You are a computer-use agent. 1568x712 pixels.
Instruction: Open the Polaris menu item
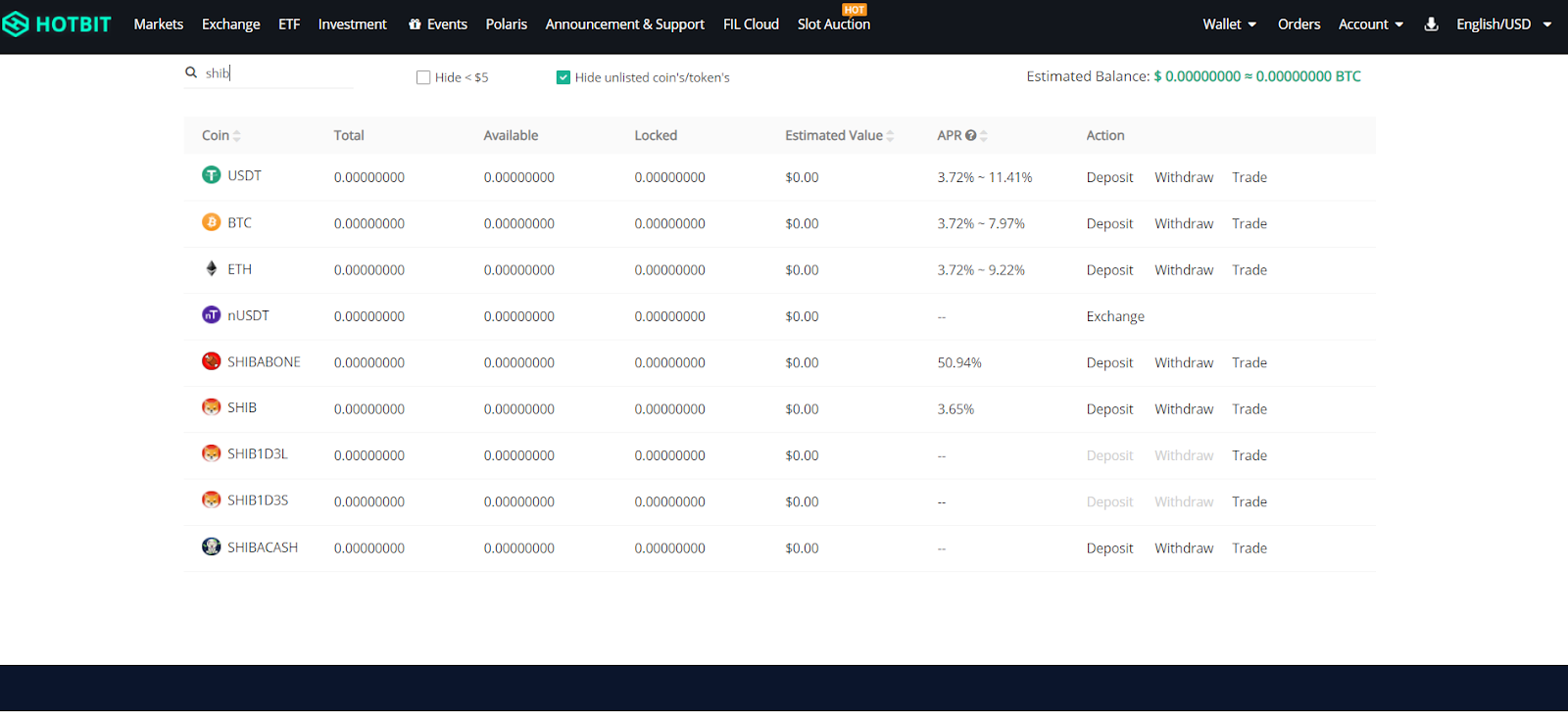507,24
